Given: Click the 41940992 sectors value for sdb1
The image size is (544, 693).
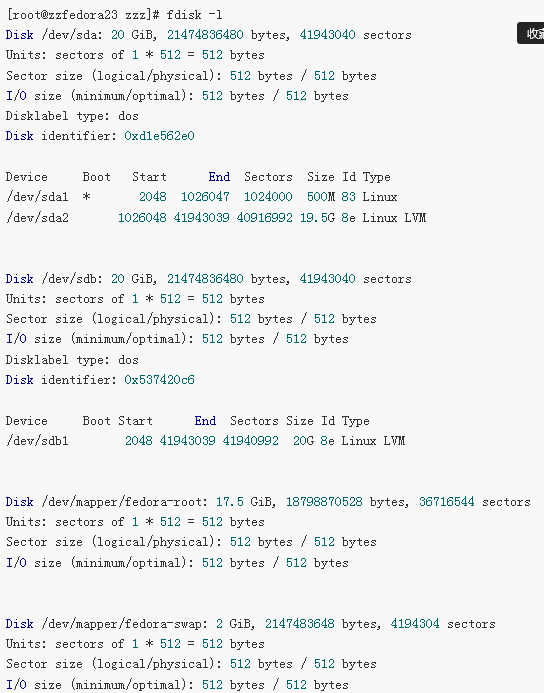Looking at the screenshot, I should coord(251,441).
